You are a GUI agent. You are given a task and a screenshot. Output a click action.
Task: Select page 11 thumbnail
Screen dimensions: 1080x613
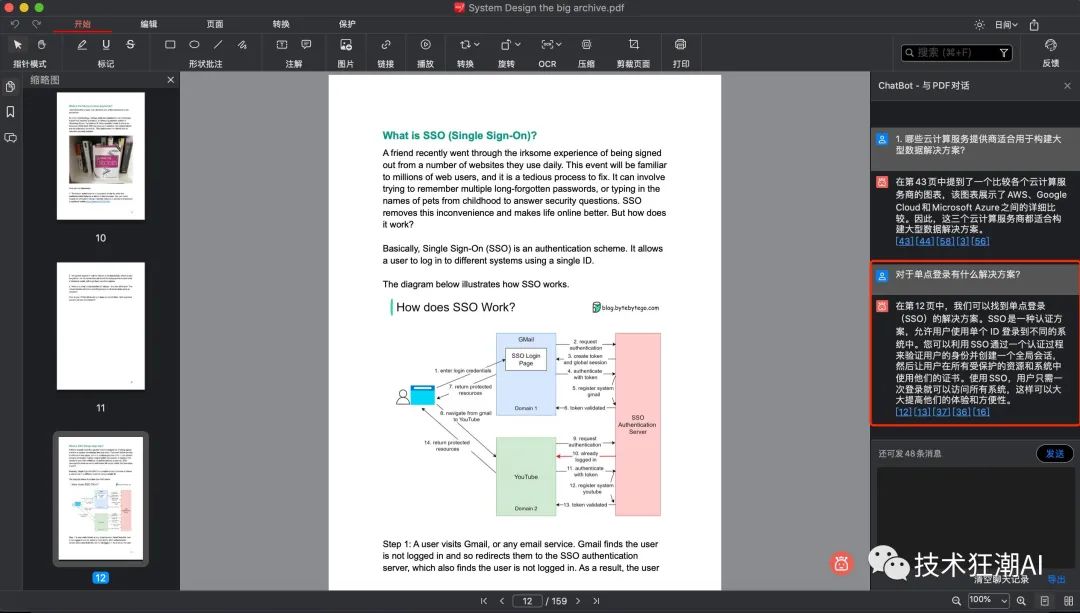(x=100, y=326)
